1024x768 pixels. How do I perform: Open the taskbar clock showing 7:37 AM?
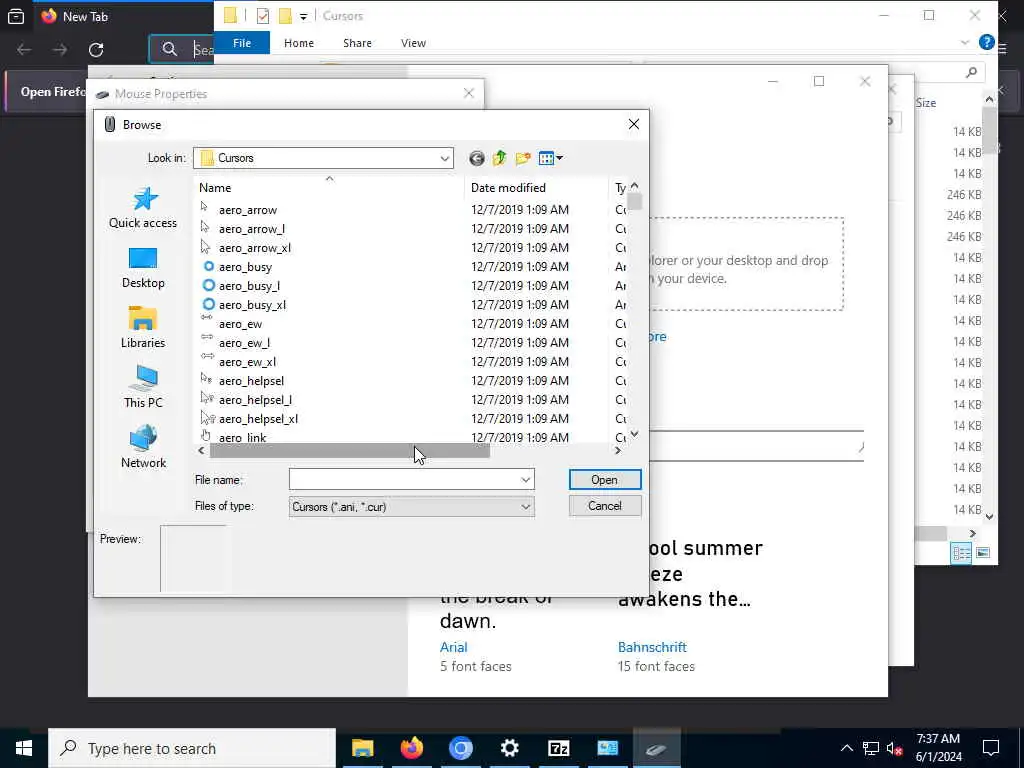[x=938, y=748]
